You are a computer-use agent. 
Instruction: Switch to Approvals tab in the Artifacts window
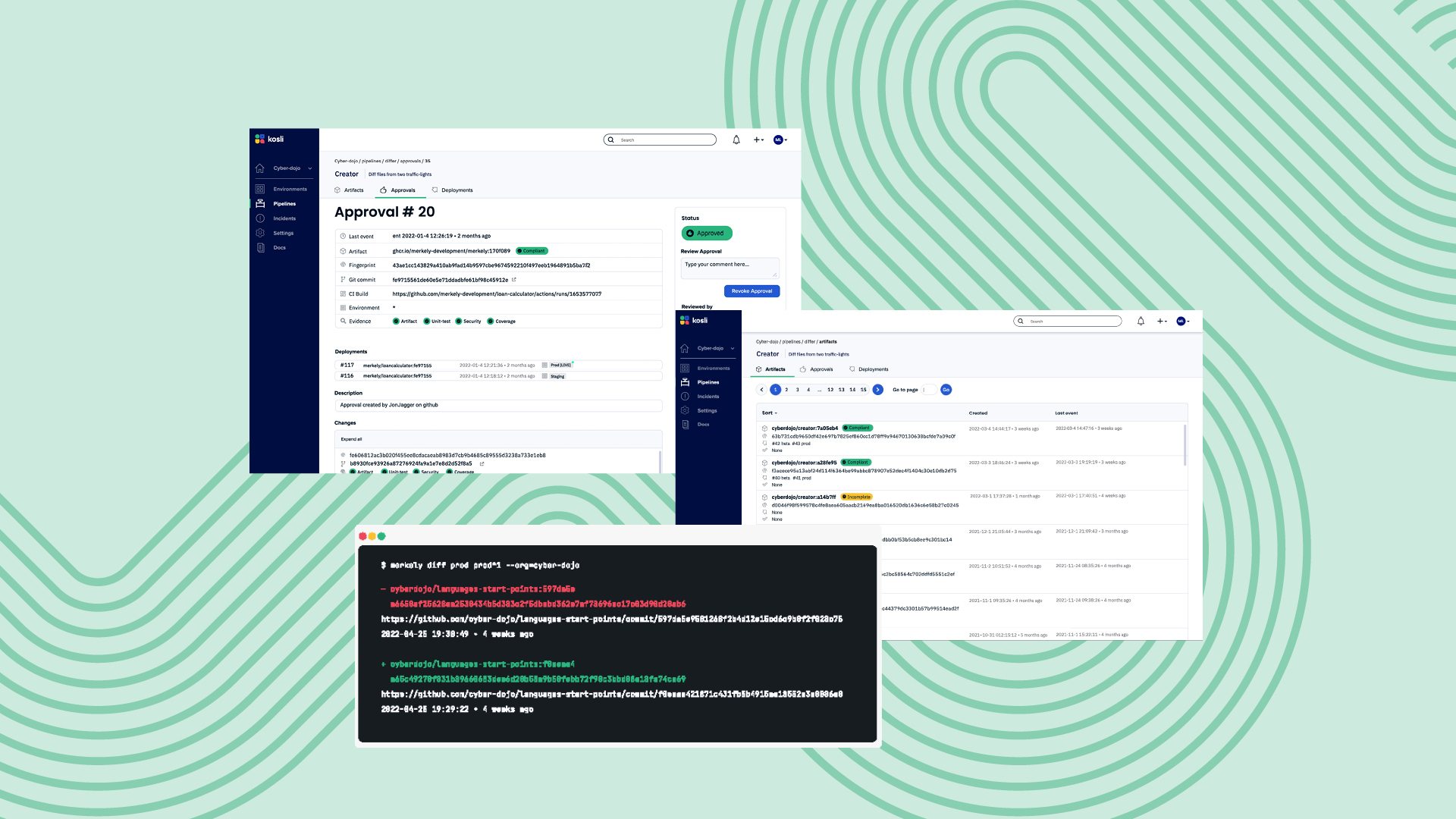pos(817,369)
